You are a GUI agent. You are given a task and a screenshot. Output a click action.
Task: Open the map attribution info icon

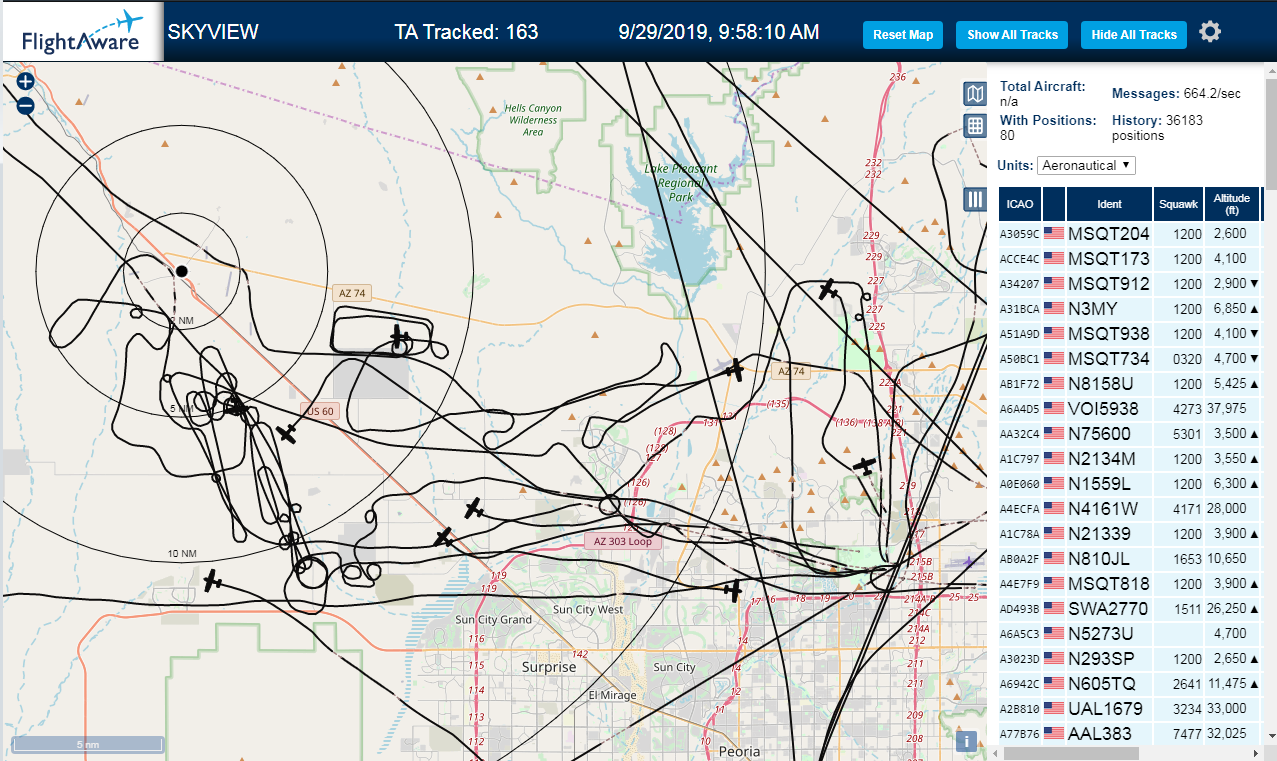pos(966,741)
